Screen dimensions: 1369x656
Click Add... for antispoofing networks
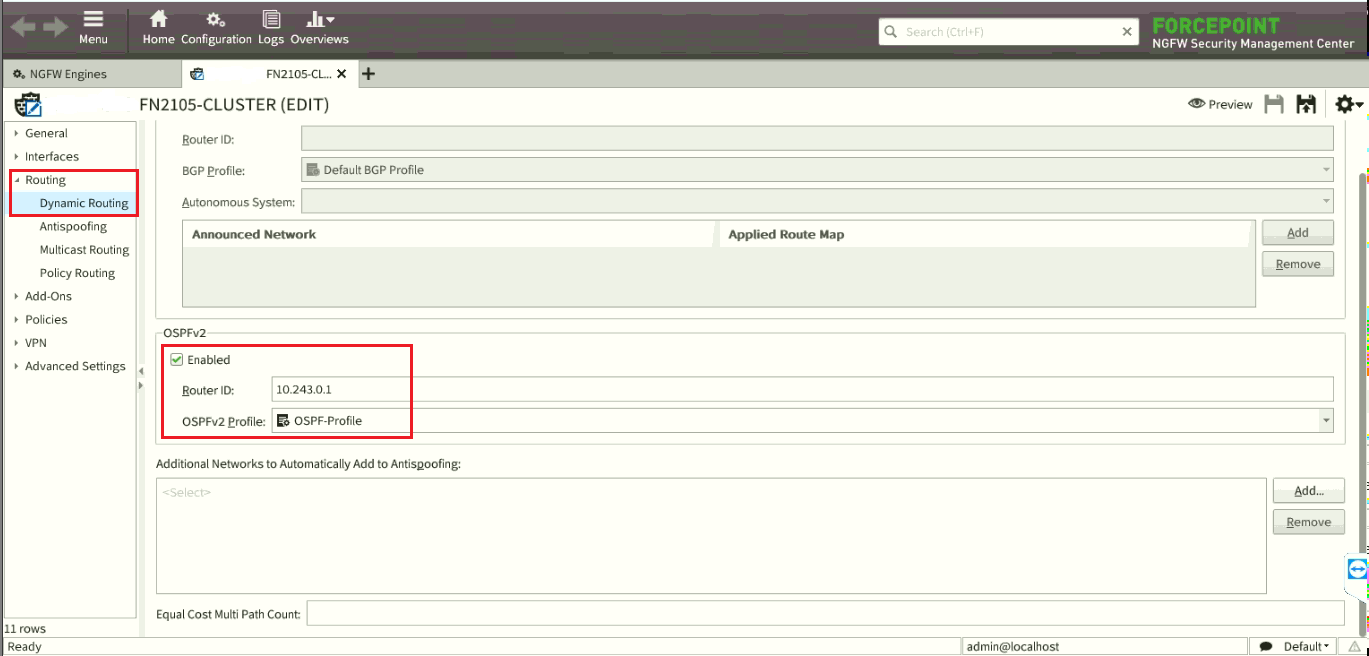[1308, 491]
